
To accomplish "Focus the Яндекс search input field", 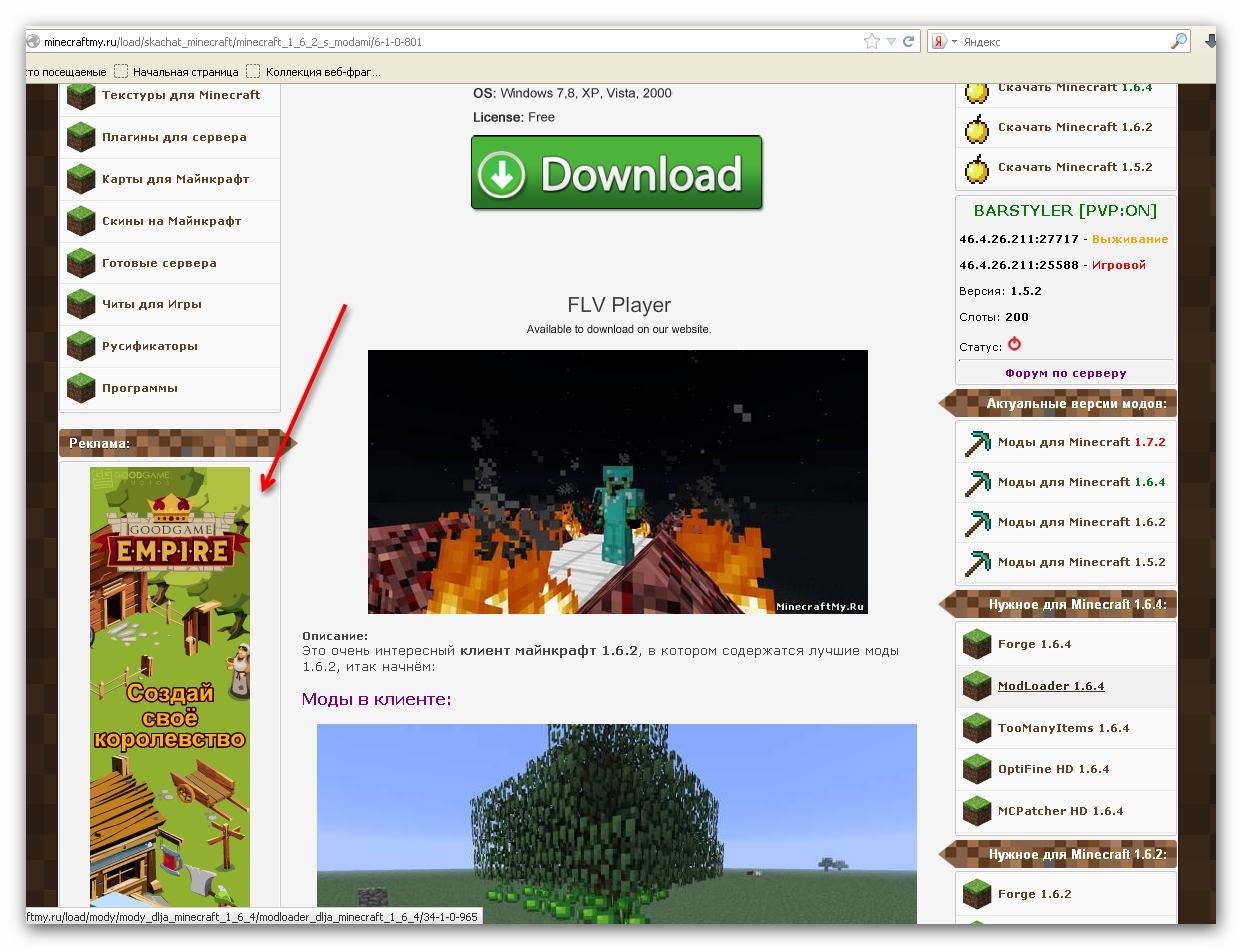I will [1065, 42].
